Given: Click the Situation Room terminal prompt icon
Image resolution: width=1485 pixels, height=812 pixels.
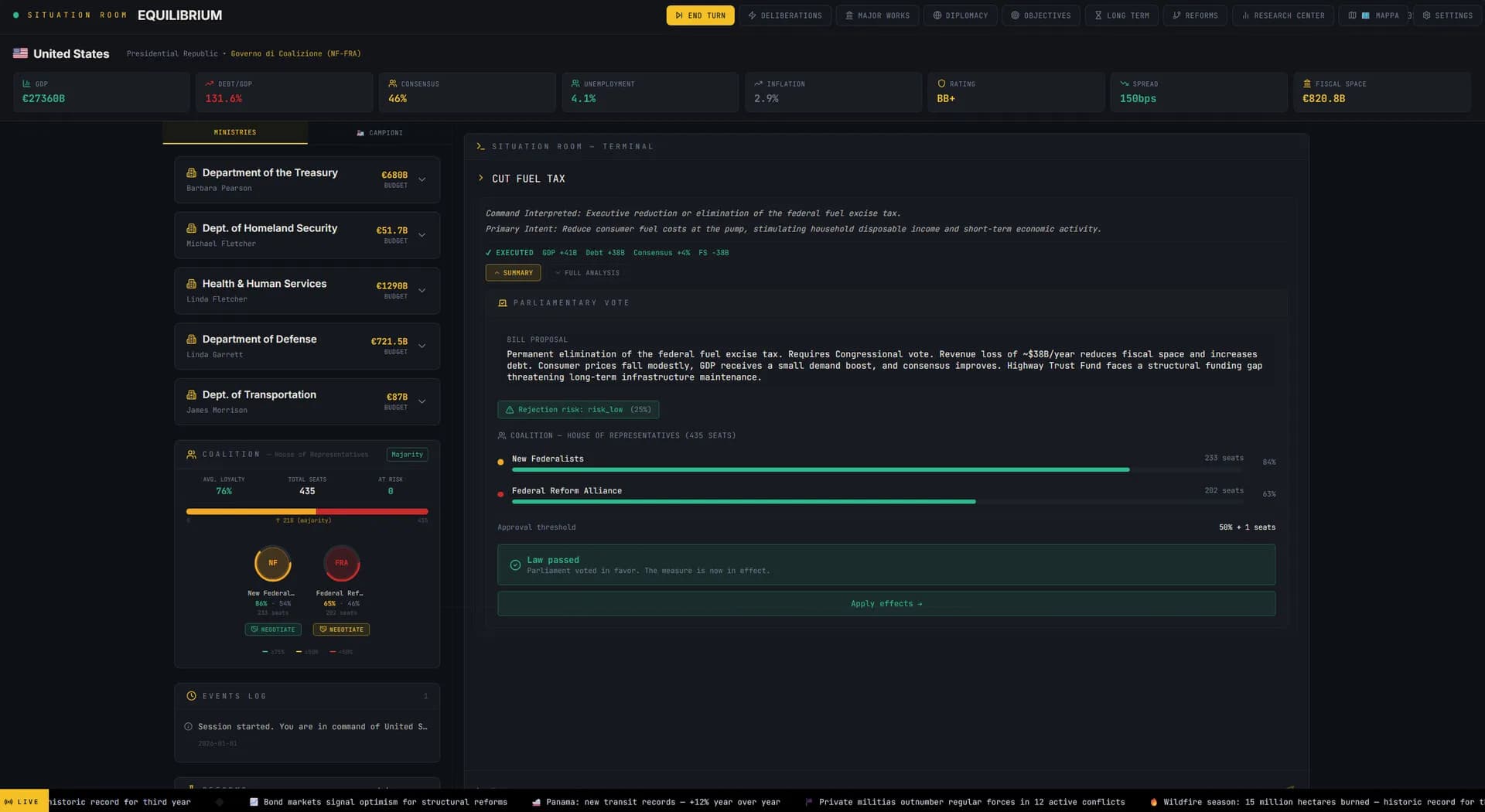Looking at the screenshot, I should coord(480,146).
